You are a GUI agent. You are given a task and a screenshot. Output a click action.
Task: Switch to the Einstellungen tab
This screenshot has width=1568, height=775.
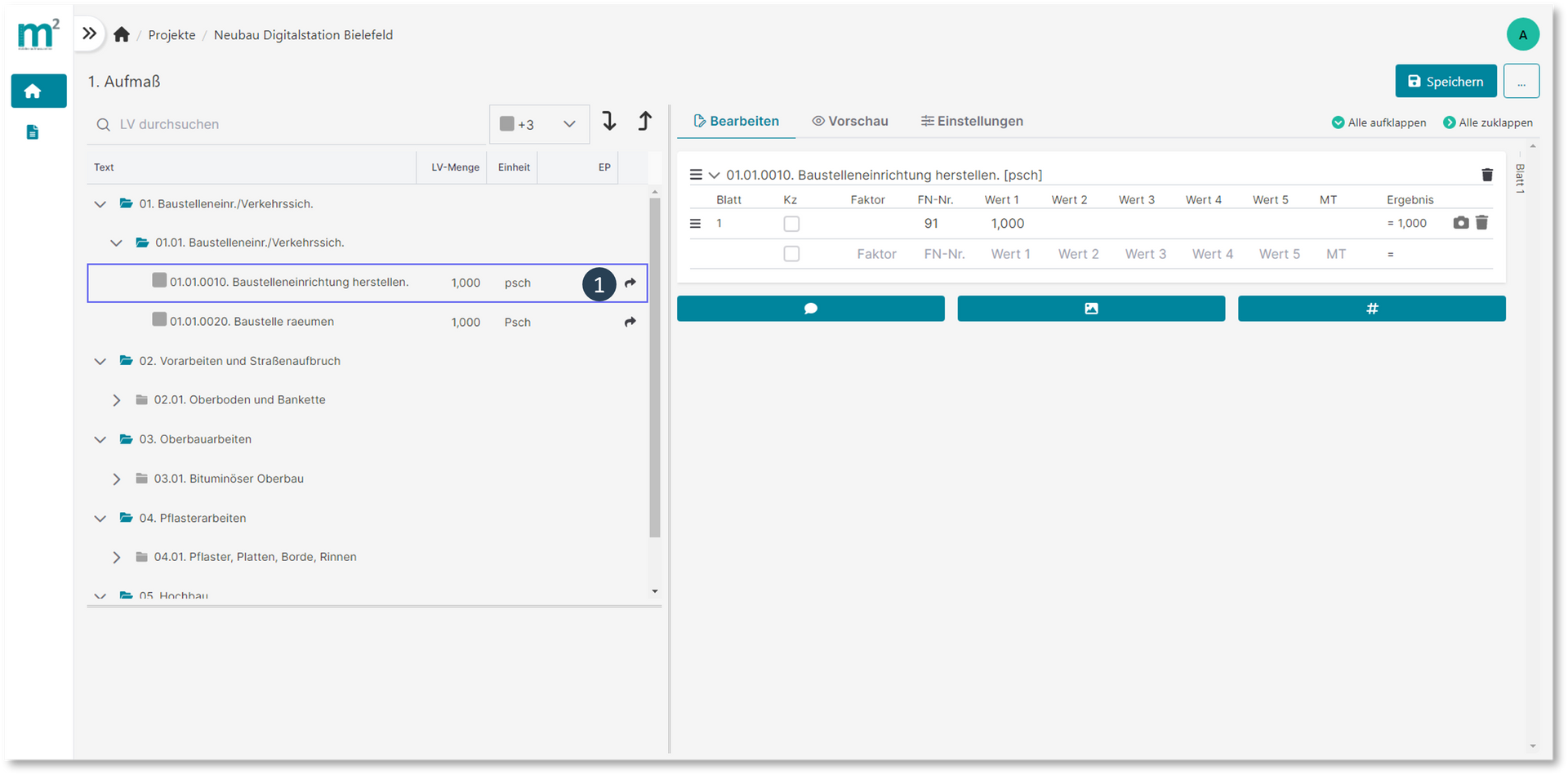point(972,121)
